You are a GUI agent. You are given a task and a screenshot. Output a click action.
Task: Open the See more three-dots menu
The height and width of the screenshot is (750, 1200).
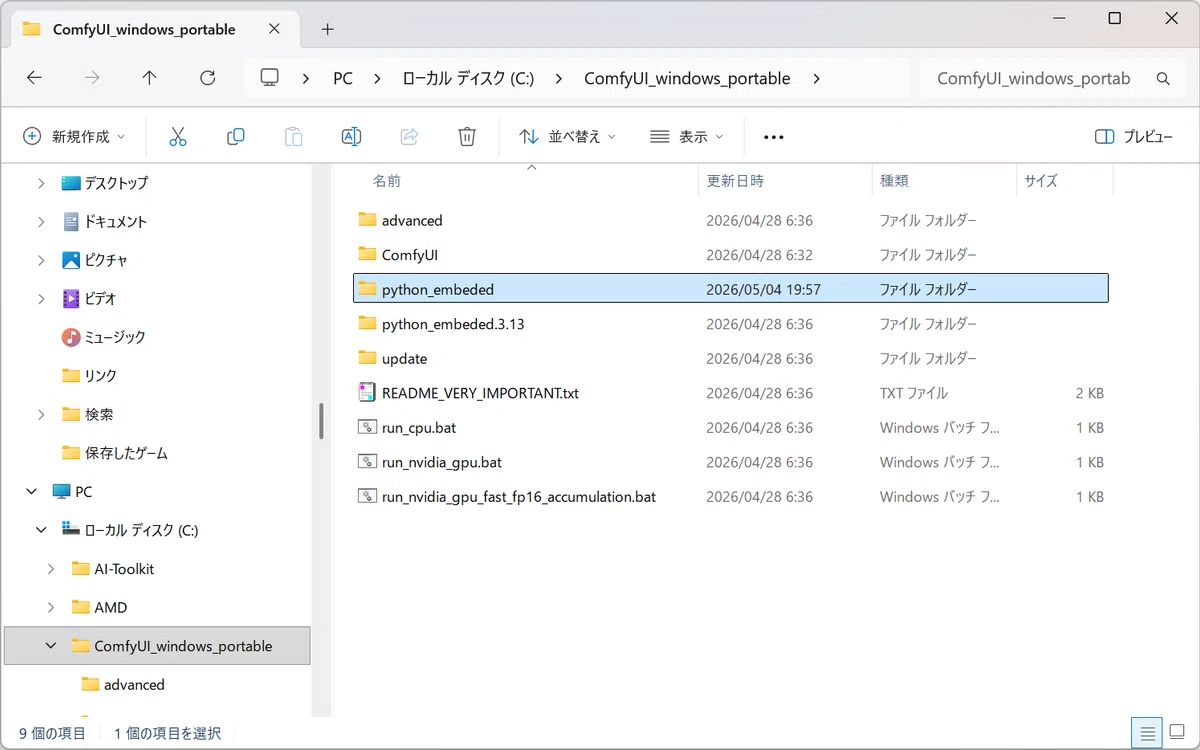tap(774, 137)
